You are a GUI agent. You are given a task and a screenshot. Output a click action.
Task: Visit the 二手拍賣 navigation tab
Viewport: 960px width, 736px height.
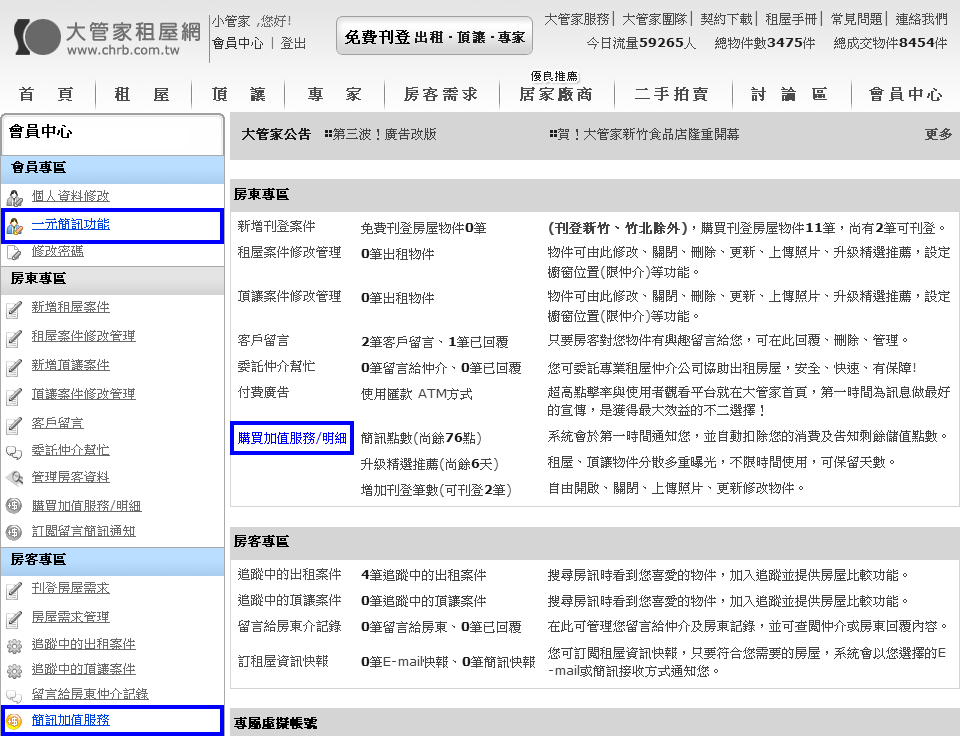point(672,94)
